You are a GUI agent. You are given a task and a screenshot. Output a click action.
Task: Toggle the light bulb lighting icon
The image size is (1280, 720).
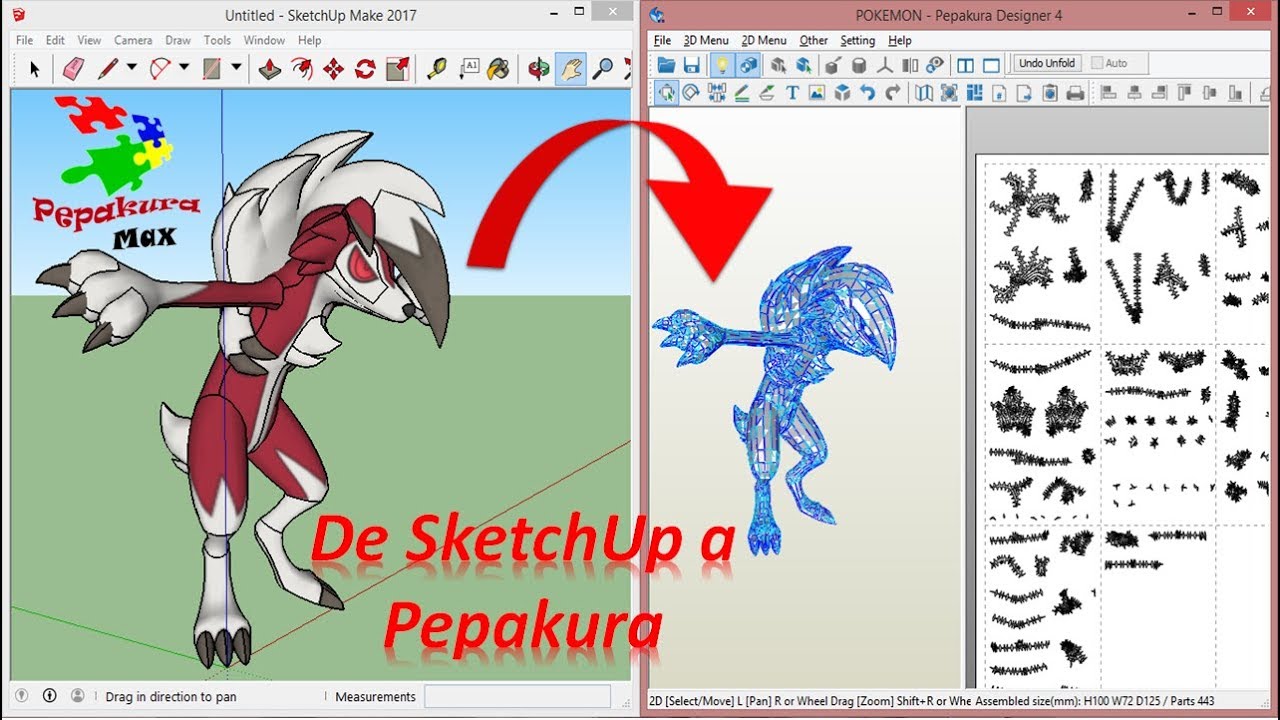[x=721, y=65]
